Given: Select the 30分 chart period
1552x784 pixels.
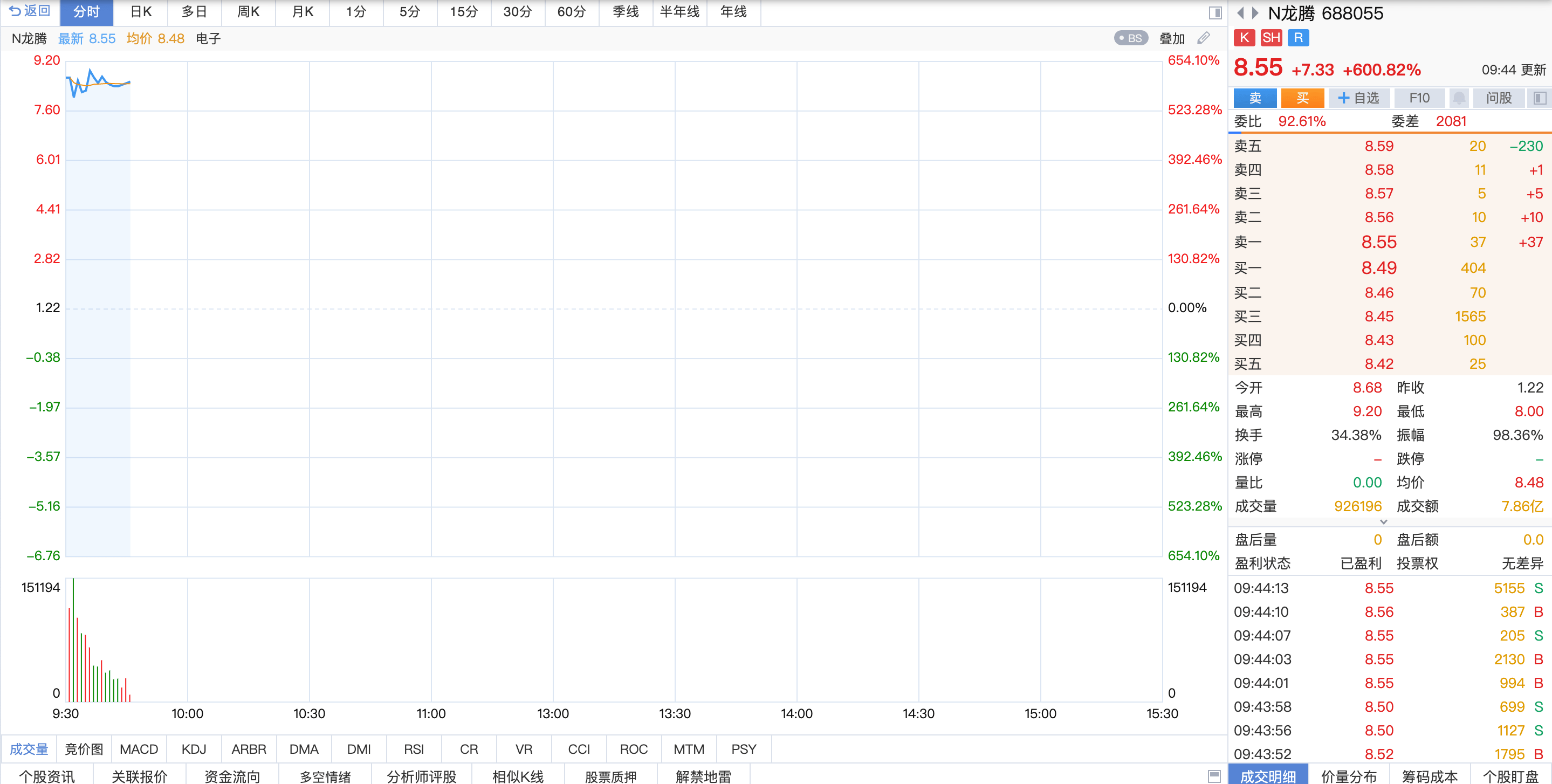Looking at the screenshot, I should [518, 12].
